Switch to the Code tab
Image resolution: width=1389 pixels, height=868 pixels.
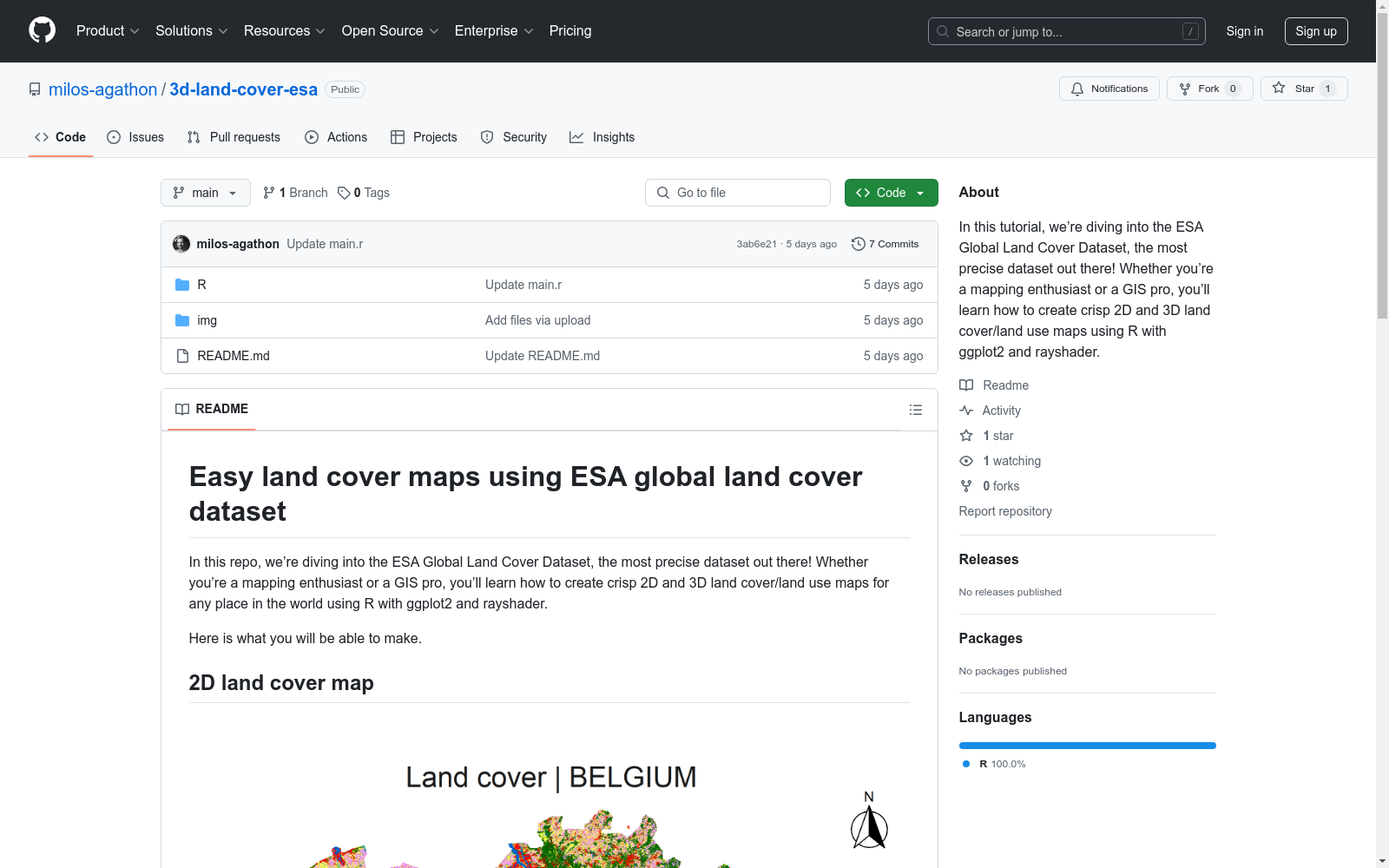61,137
